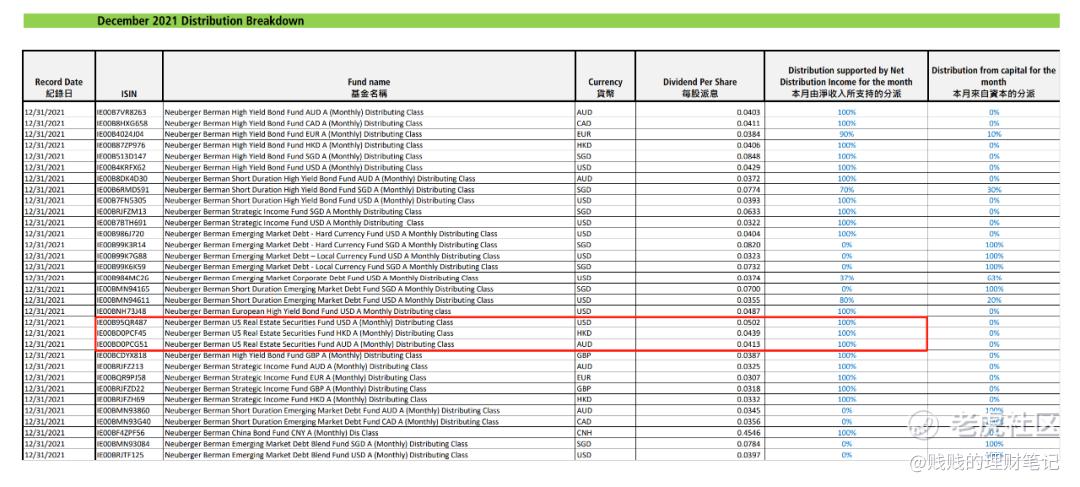Click the '90%' net income cell
The image size is (1080, 487).
pyautogui.click(x=847, y=134)
